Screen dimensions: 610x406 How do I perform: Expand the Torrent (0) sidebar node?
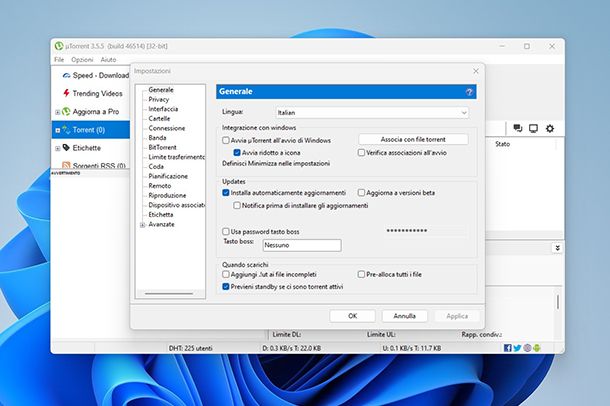(x=58, y=130)
